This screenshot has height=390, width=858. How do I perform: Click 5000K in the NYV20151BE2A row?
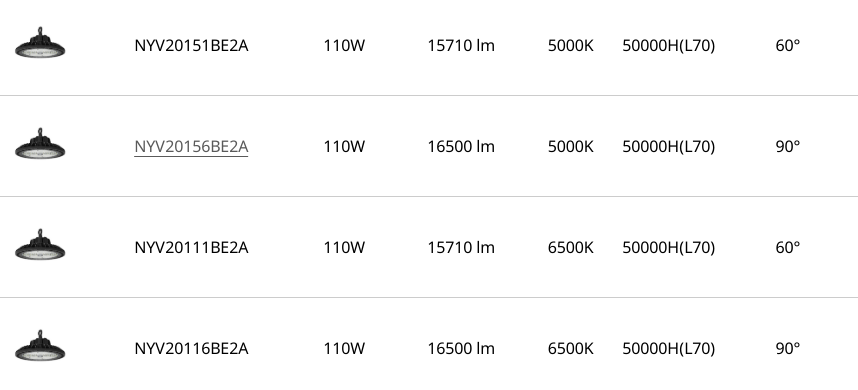(570, 45)
